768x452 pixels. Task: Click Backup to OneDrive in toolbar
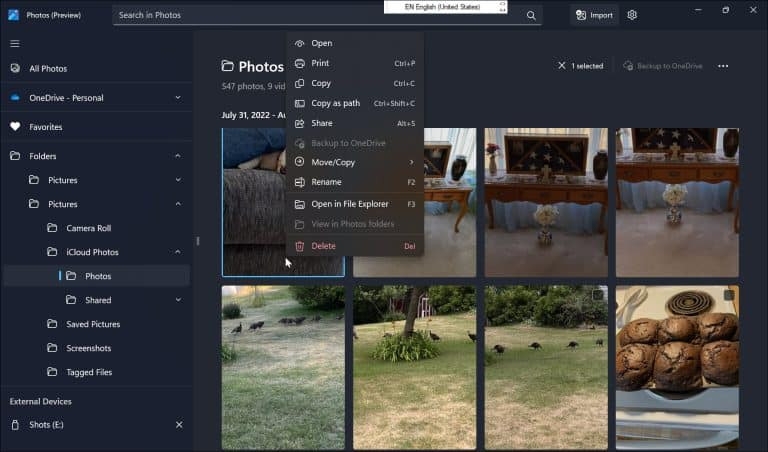point(663,66)
